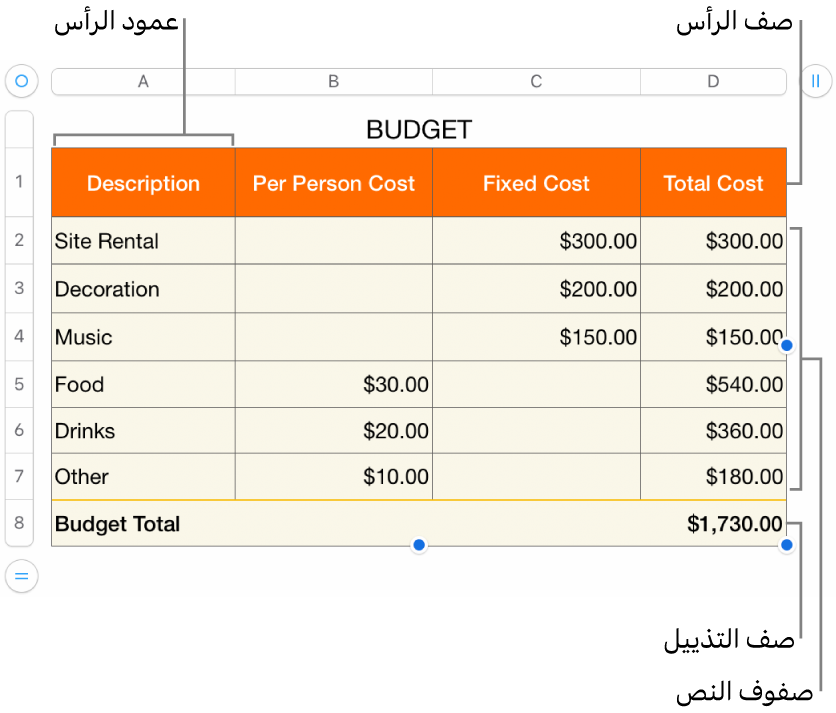Click the Description header cell
Image resolution: width=836 pixels, height=713 pixels.
[143, 183]
